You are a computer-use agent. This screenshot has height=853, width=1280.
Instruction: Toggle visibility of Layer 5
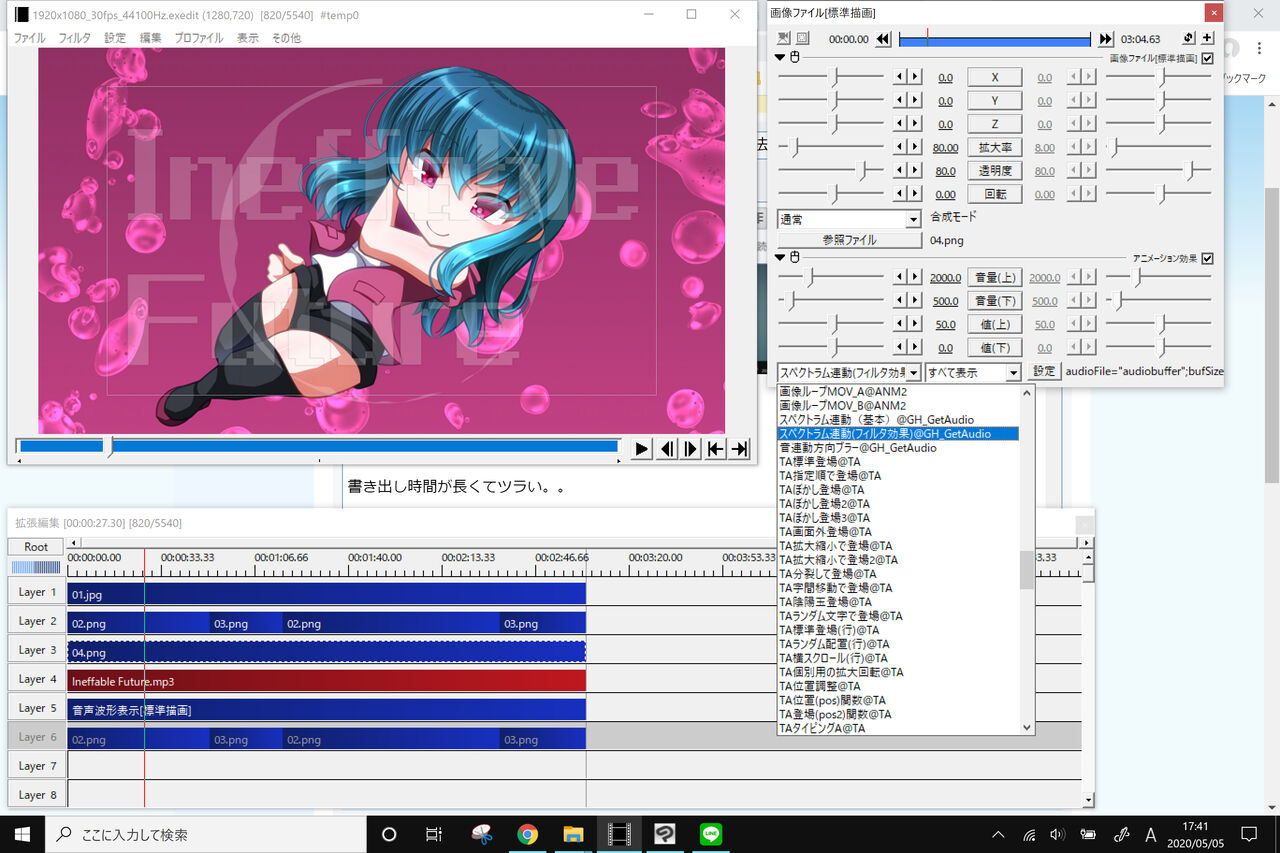click(37, 708)
